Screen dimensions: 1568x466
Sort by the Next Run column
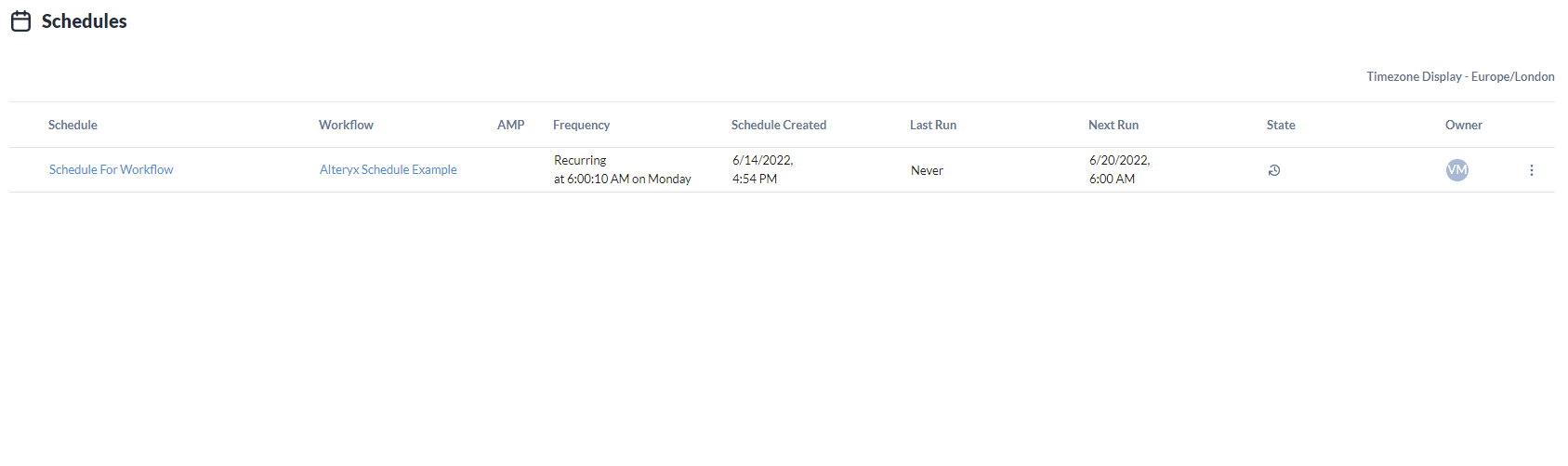coord(1113,125)
